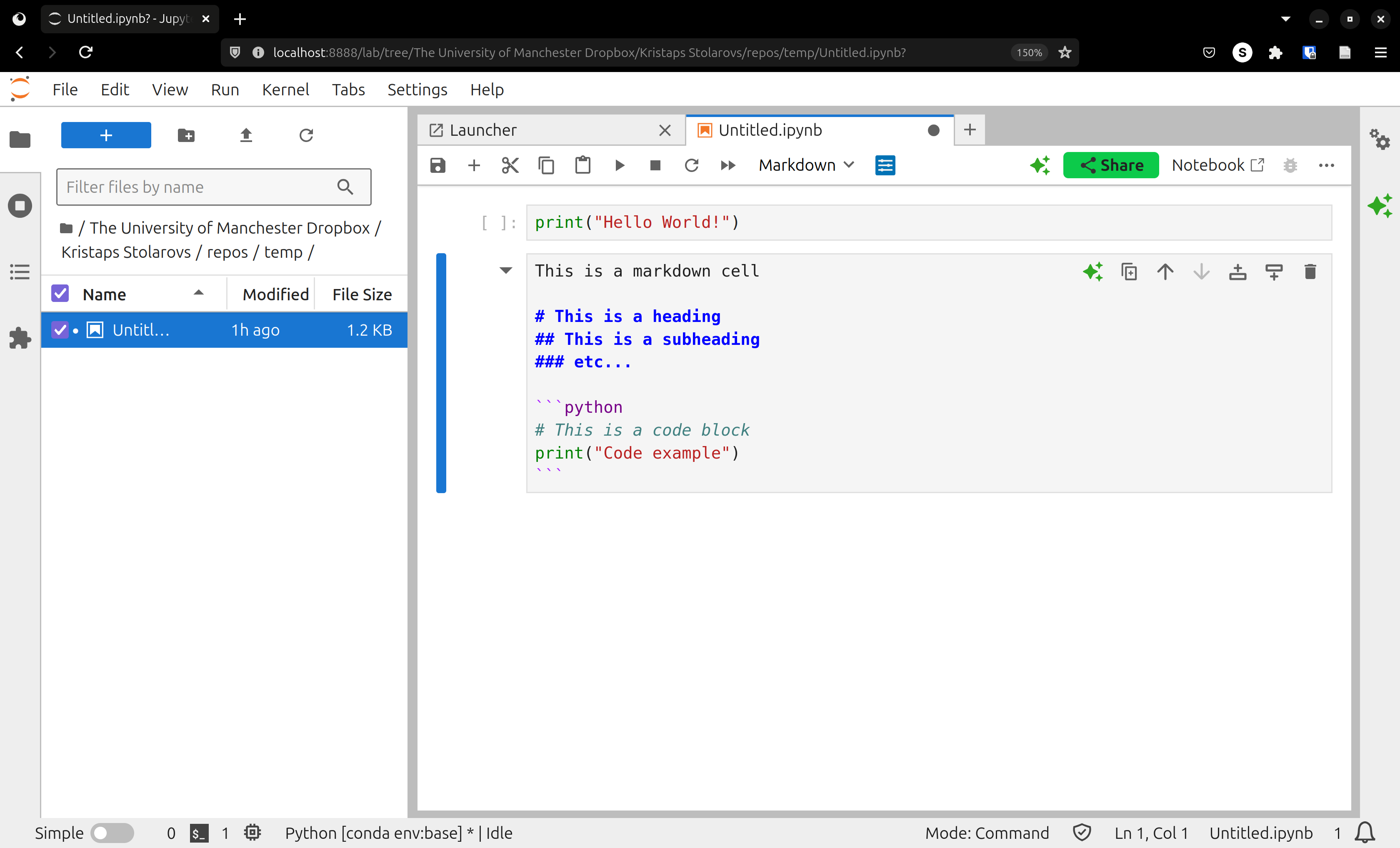
Task: Click the green Share button
Action: pos(1111,165)
